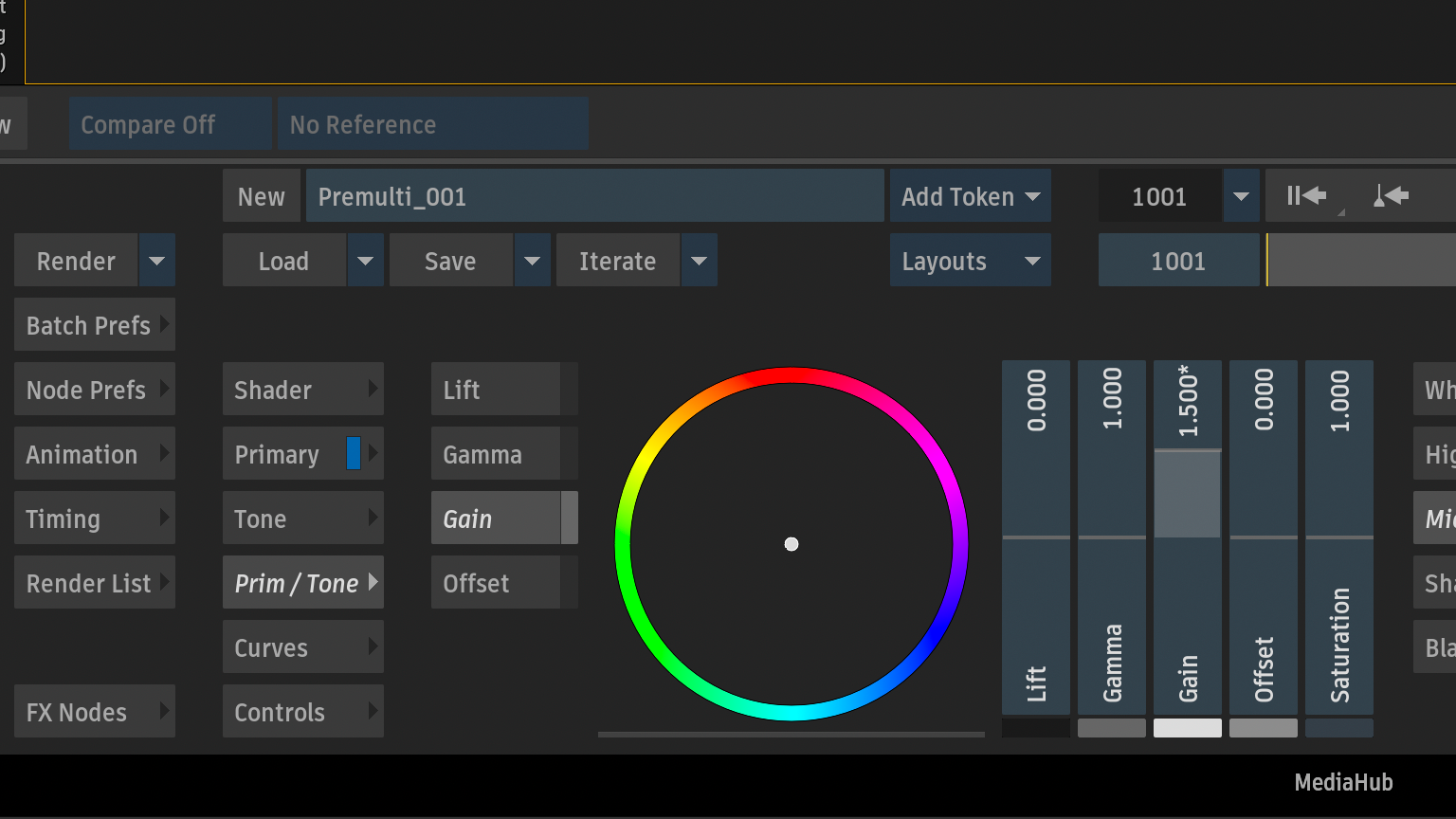This screenshot has width=1456, height=819.
Task: Go to previous keyframe icon
Action: coord(1391,196)
